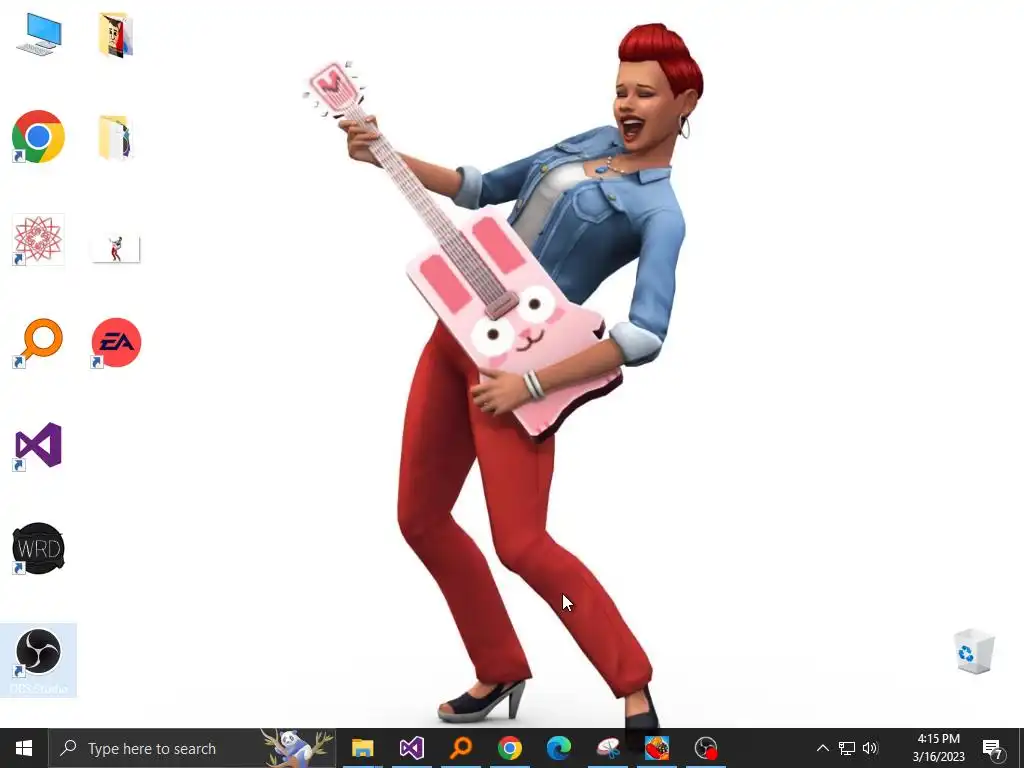Open This PC desktop icon

[x=39, y=34]
